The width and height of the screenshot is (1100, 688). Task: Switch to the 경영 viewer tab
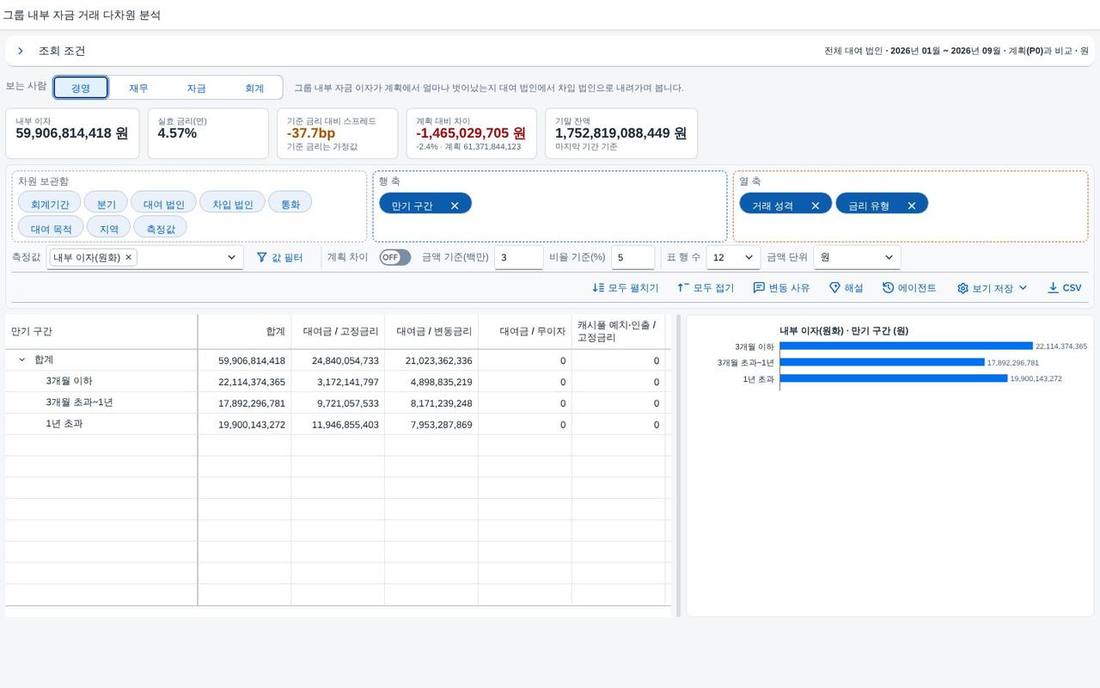click(x=81, y=88)
